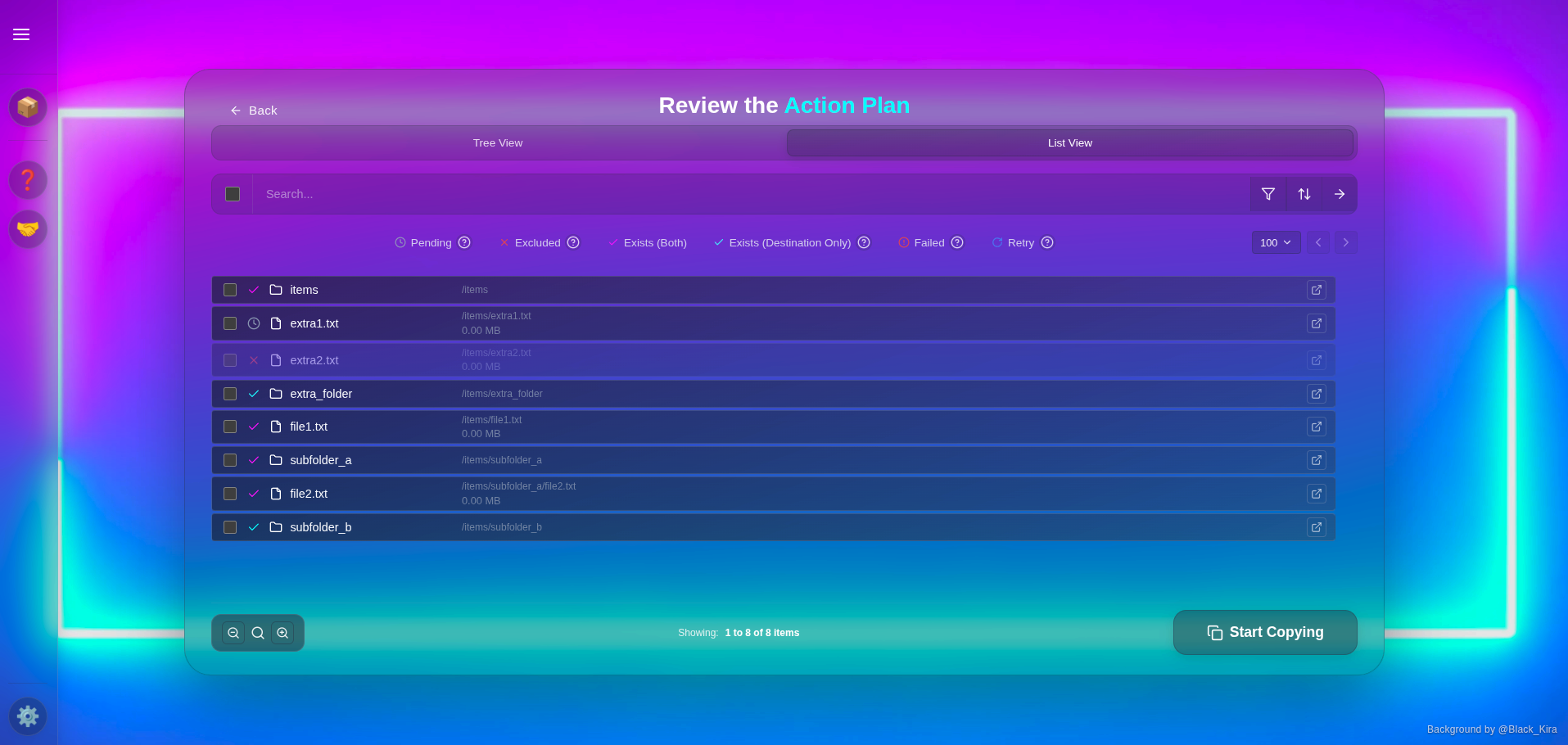Image resolution: width=1568 pixels, height=745 pixels.
Task: Check the extra1.txt row checkbox
Action: (230, 323)
